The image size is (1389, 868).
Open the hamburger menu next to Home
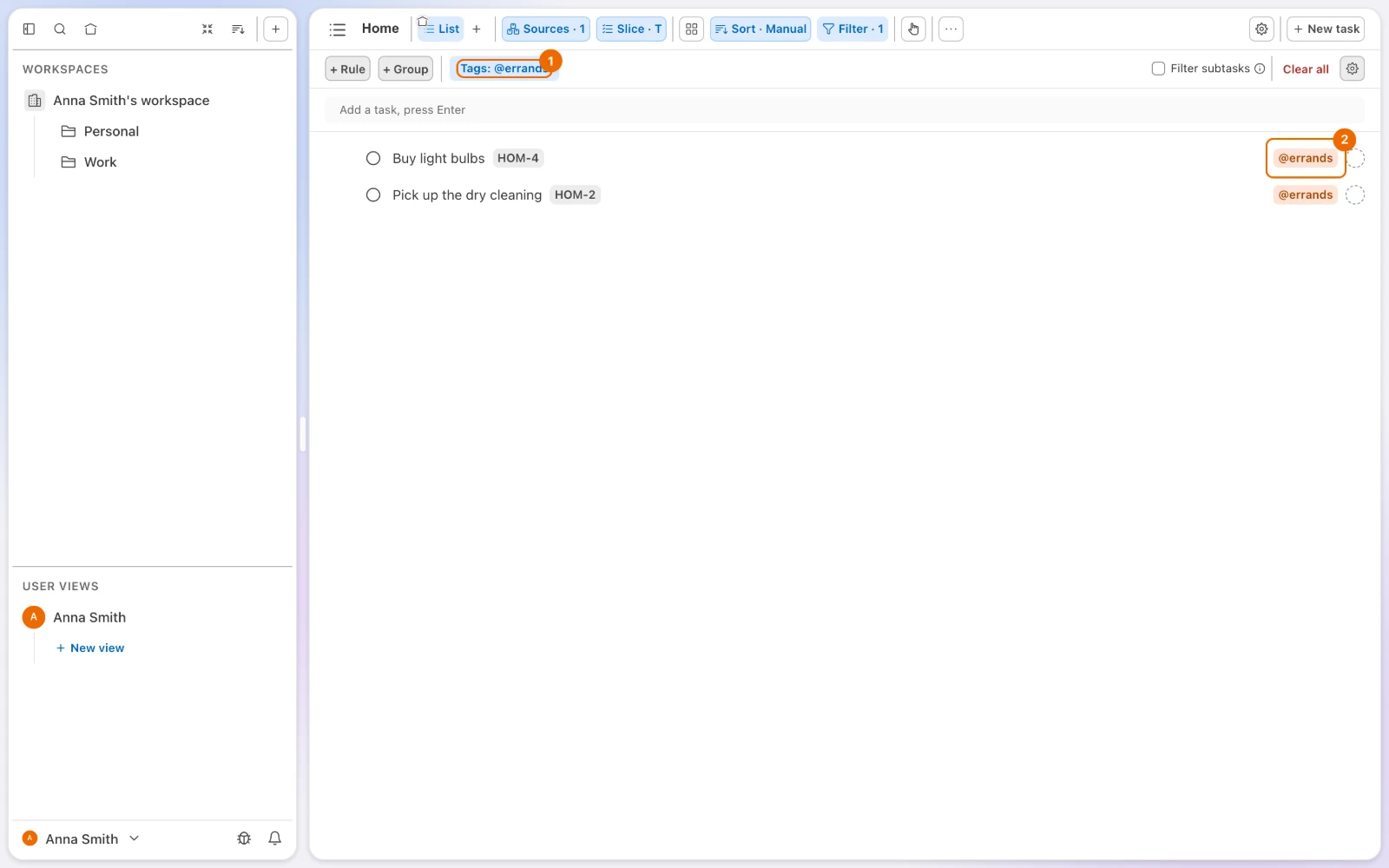tap(338, 30)
